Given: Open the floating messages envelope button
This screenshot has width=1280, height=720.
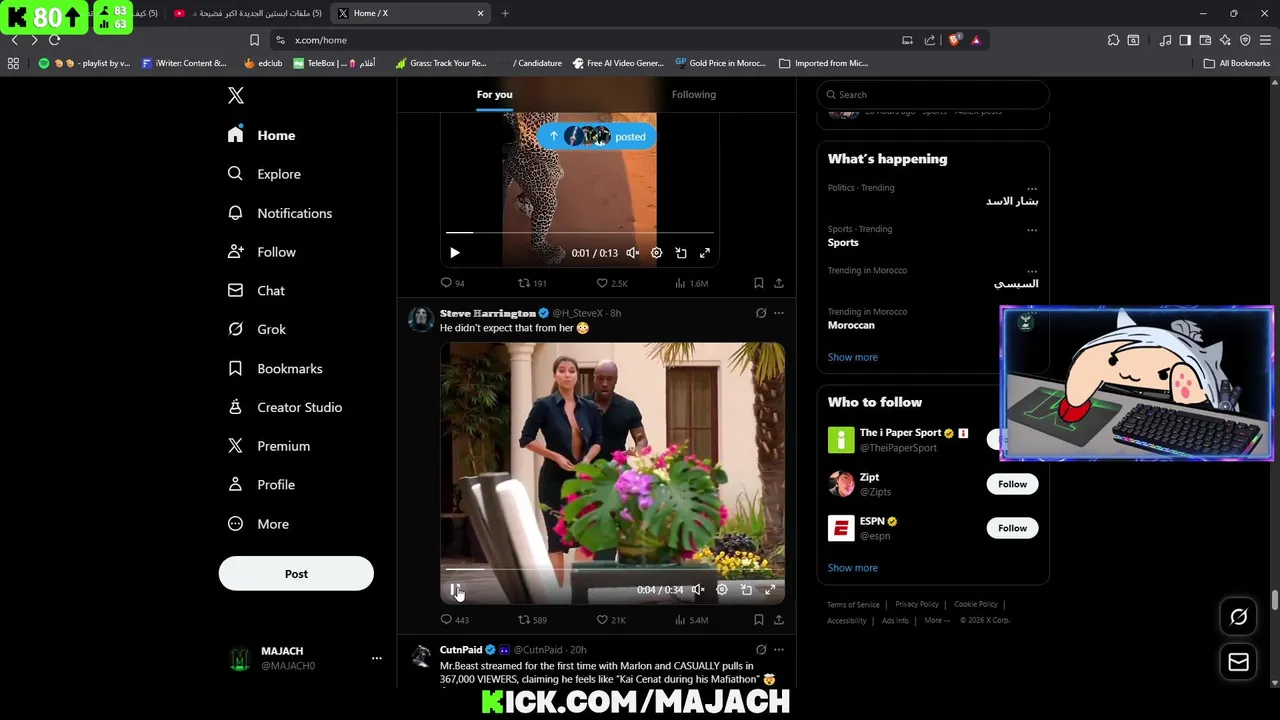Looking at the screenshot, I should [1239, 662].
